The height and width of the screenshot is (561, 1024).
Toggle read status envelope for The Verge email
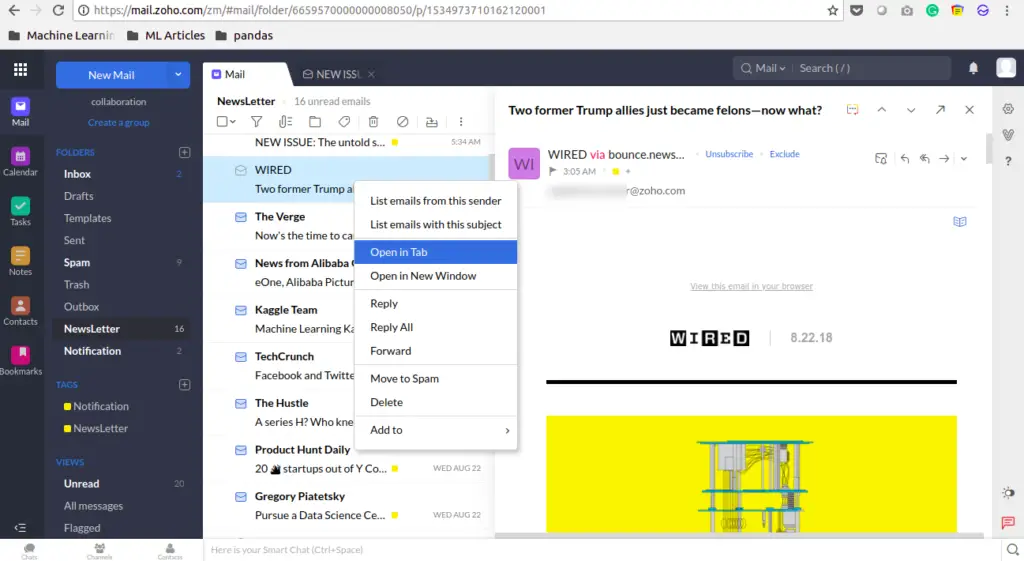pos(241,217)
